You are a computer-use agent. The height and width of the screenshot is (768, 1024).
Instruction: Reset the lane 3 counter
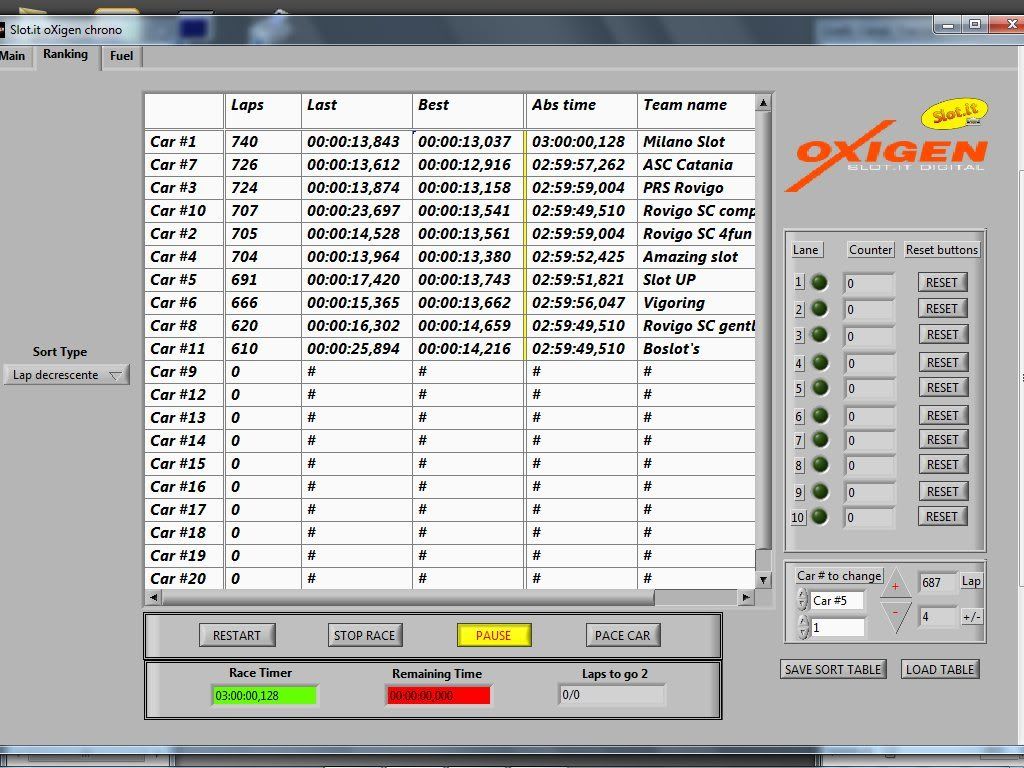point(942,335)
